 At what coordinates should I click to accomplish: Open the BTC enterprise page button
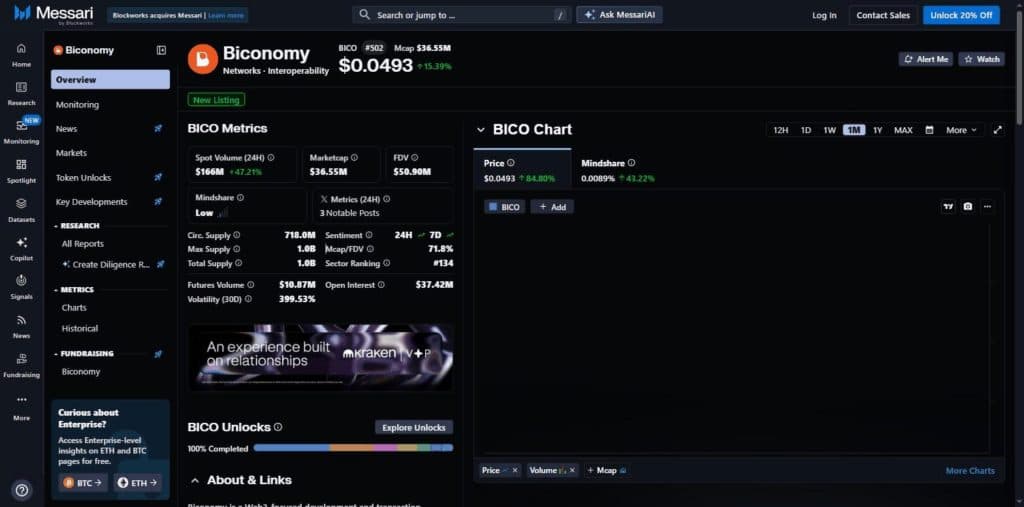84,483
